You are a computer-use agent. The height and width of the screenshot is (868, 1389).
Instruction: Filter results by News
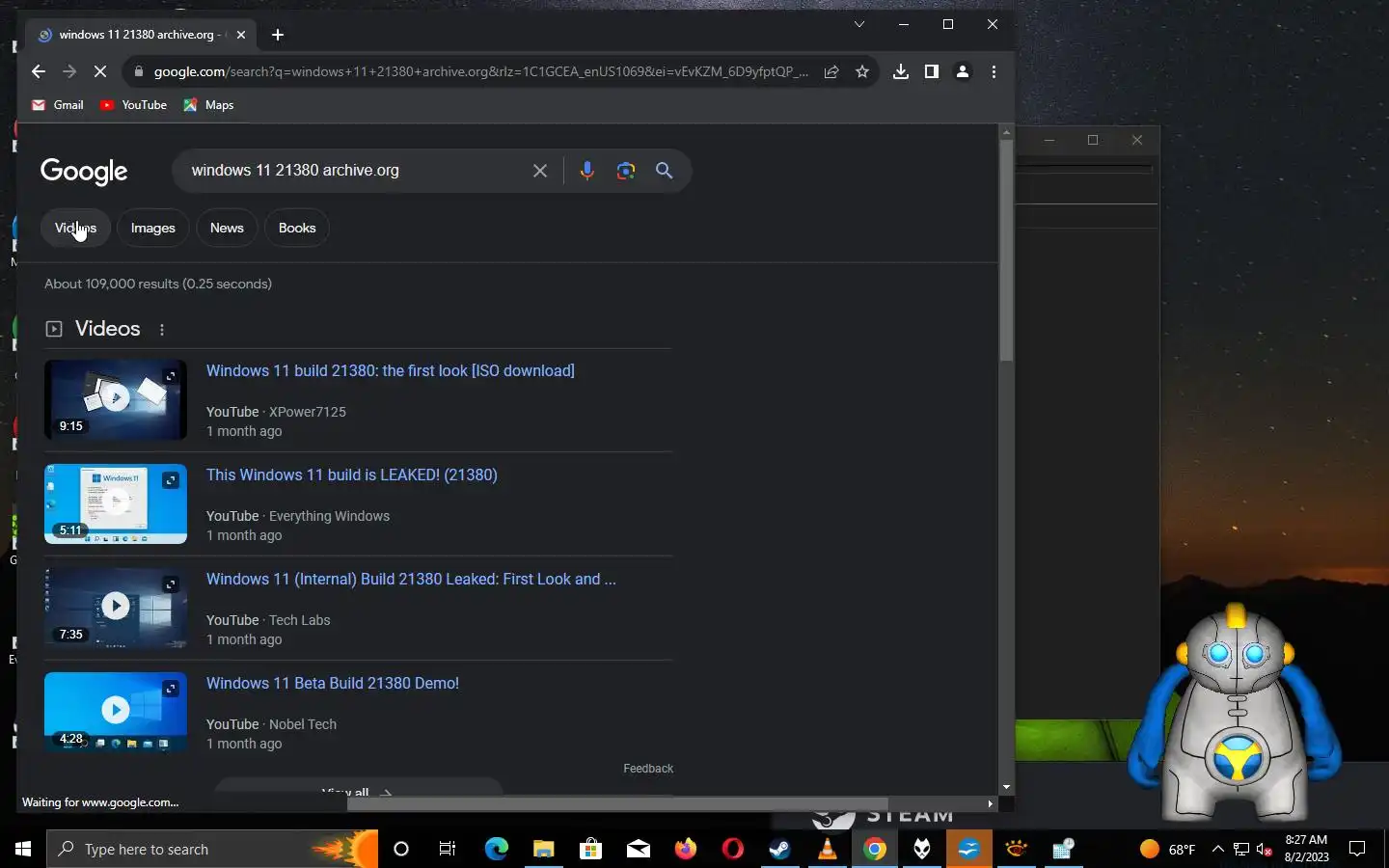coord(227,228)
